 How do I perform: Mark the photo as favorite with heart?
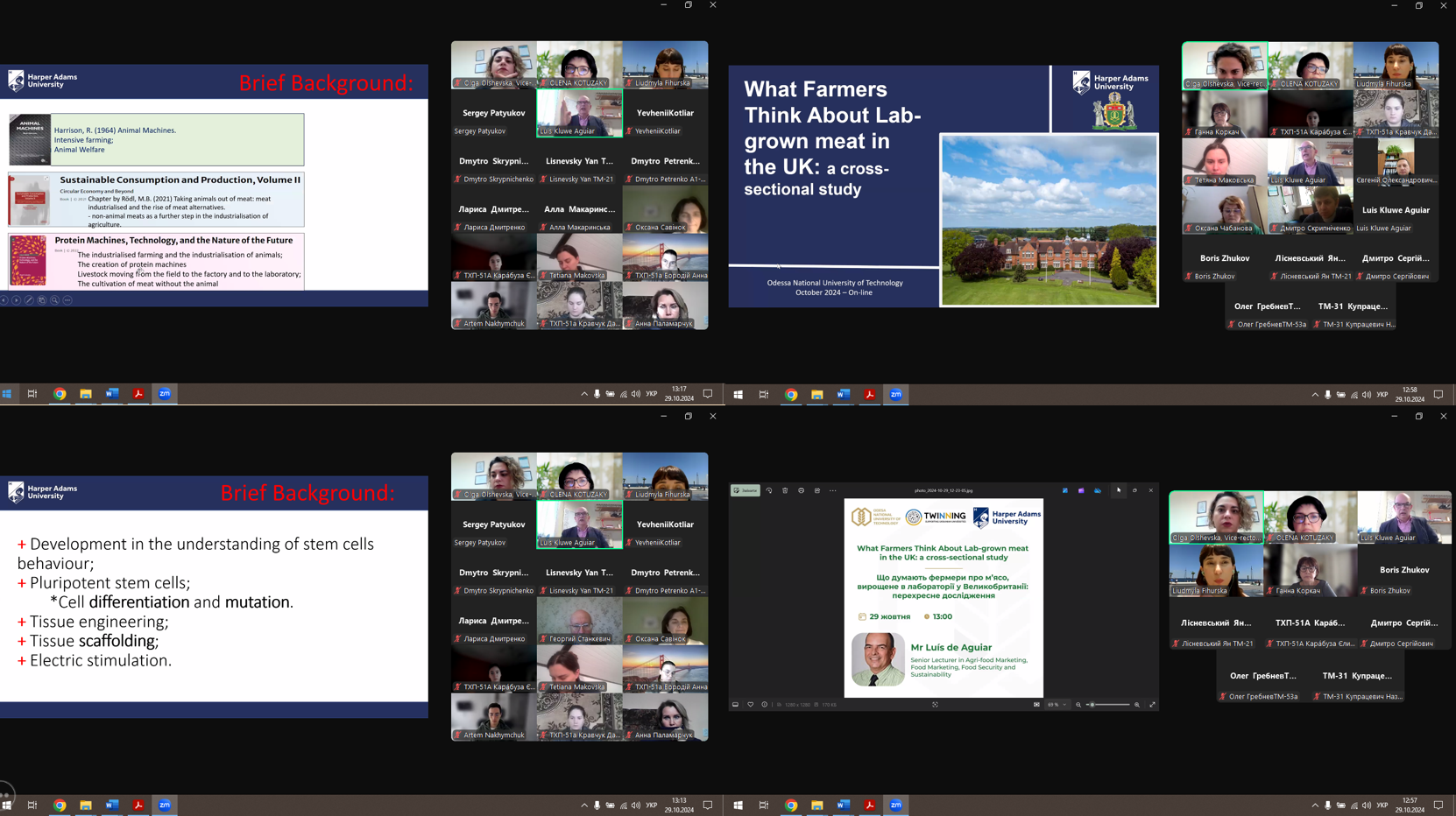(751, 704)
